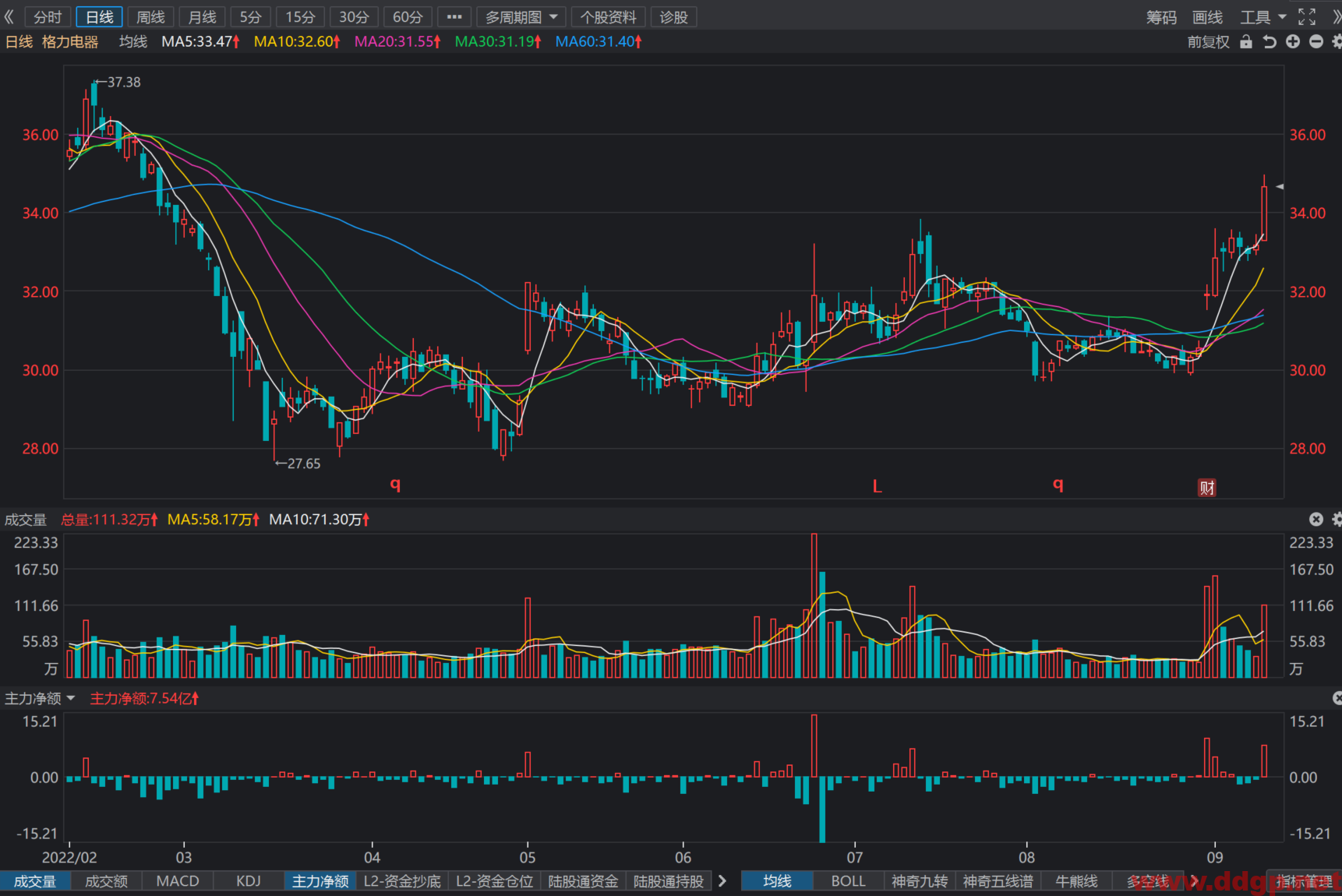The width and height of the screenshot is (1342, 896).
Task: Open 个股资料 stock info
Action: click(608, 17)
